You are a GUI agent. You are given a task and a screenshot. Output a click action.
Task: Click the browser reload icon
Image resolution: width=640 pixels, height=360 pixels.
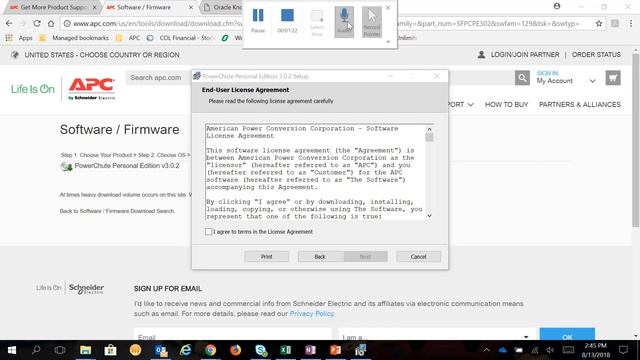[x=37, y=24]
